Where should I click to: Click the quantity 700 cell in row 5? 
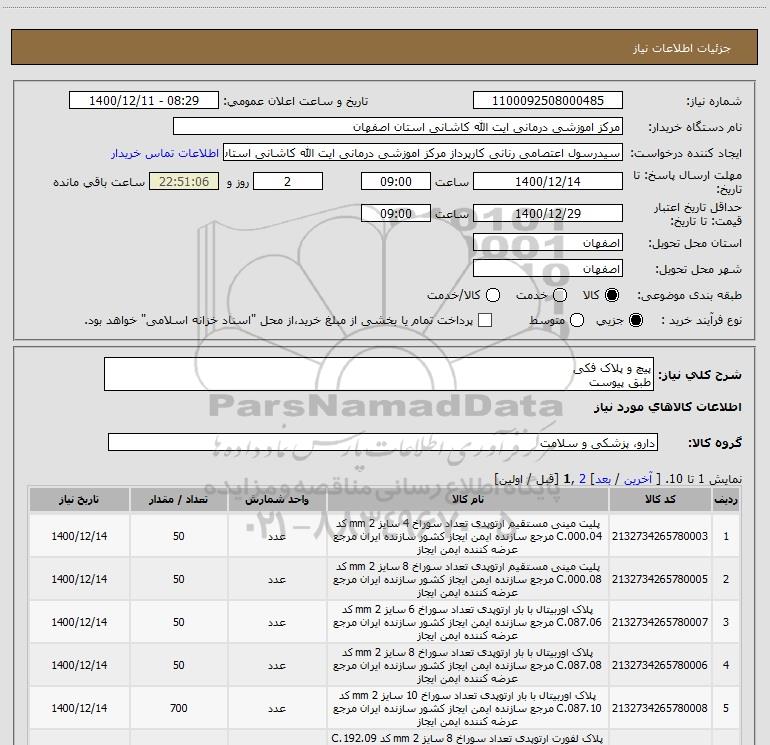pyautogui.click(x=179, y=708)
